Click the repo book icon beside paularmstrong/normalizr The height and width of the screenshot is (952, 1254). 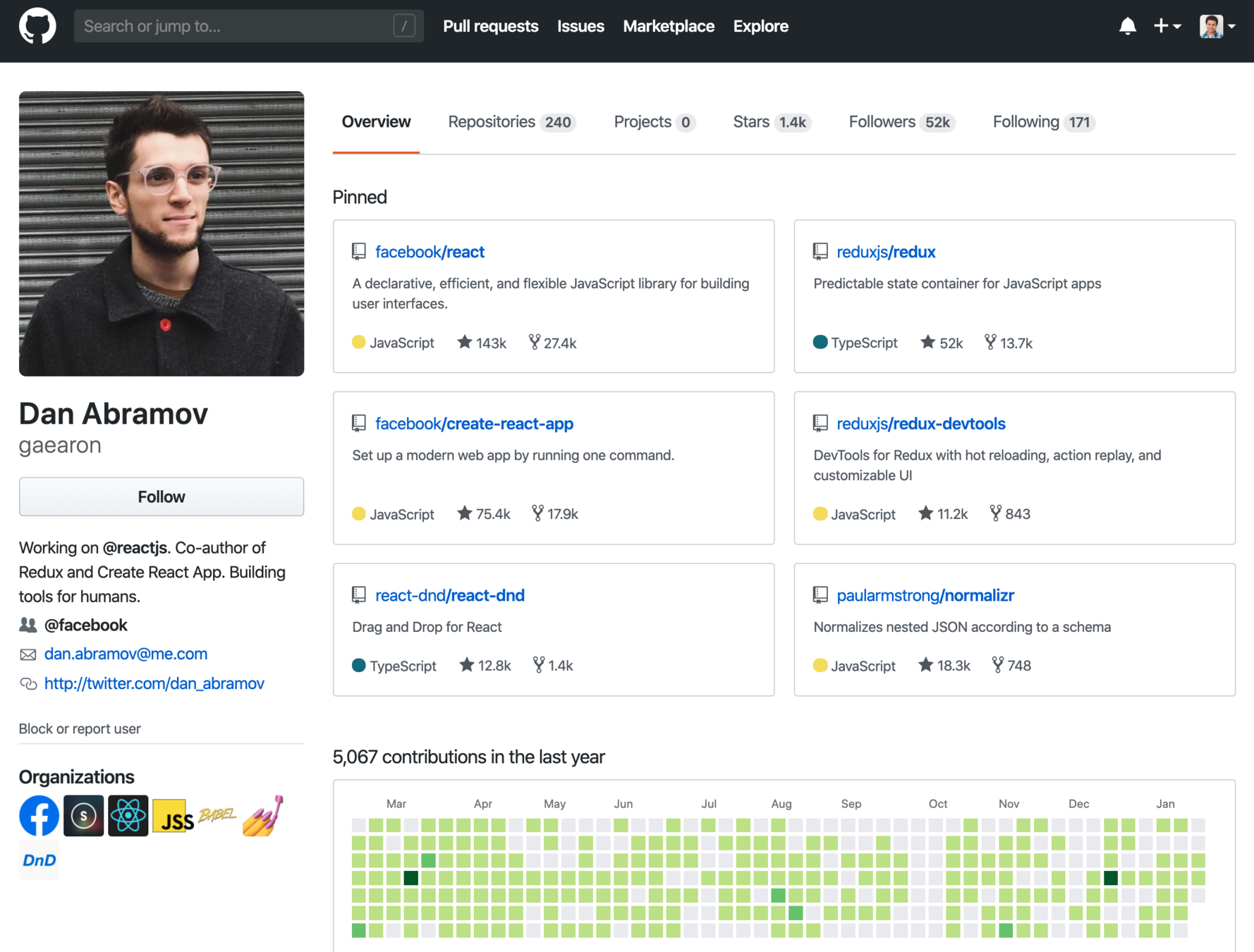820,595
